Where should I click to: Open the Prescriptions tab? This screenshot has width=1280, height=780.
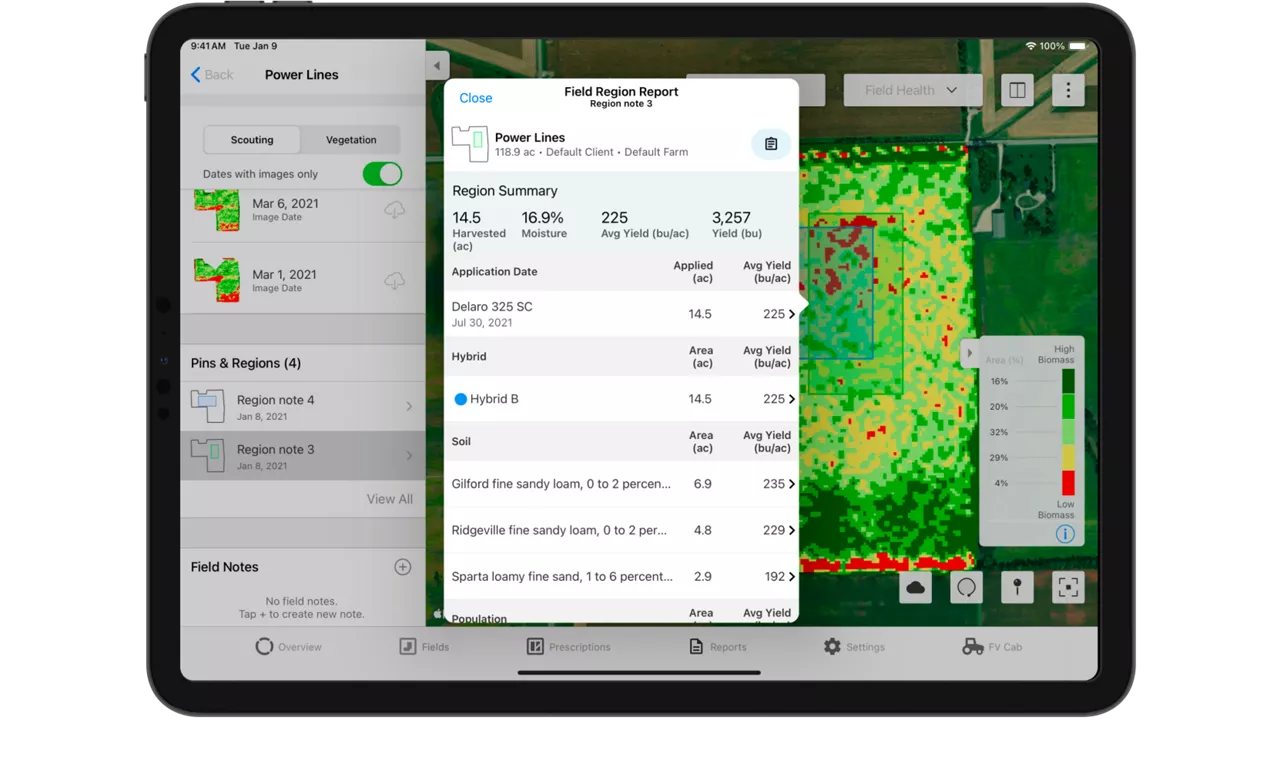568,647
